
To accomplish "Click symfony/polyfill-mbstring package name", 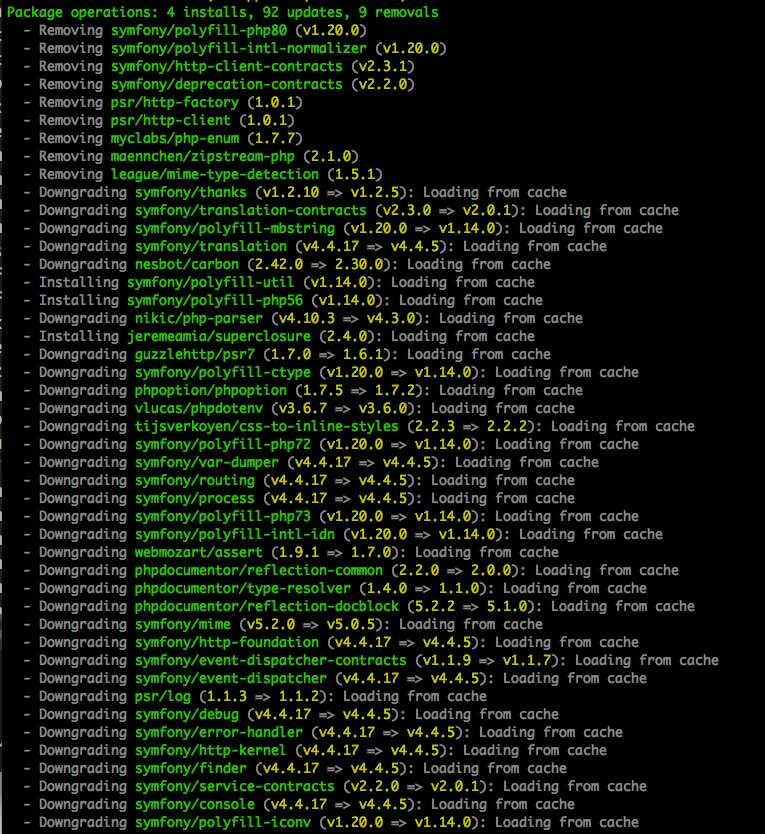I will (x=235, y=228).
